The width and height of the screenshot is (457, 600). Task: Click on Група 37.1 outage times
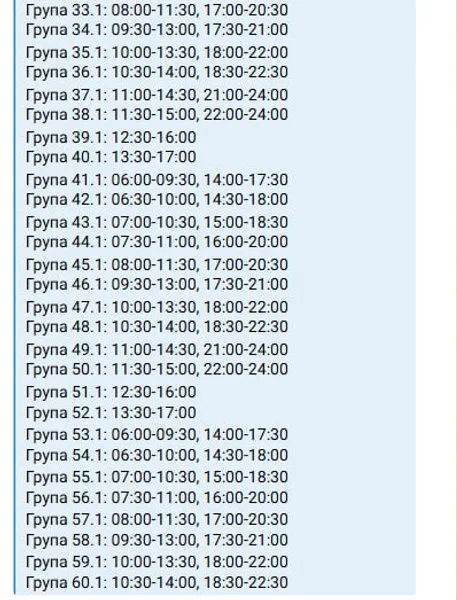tap(157, 95)
